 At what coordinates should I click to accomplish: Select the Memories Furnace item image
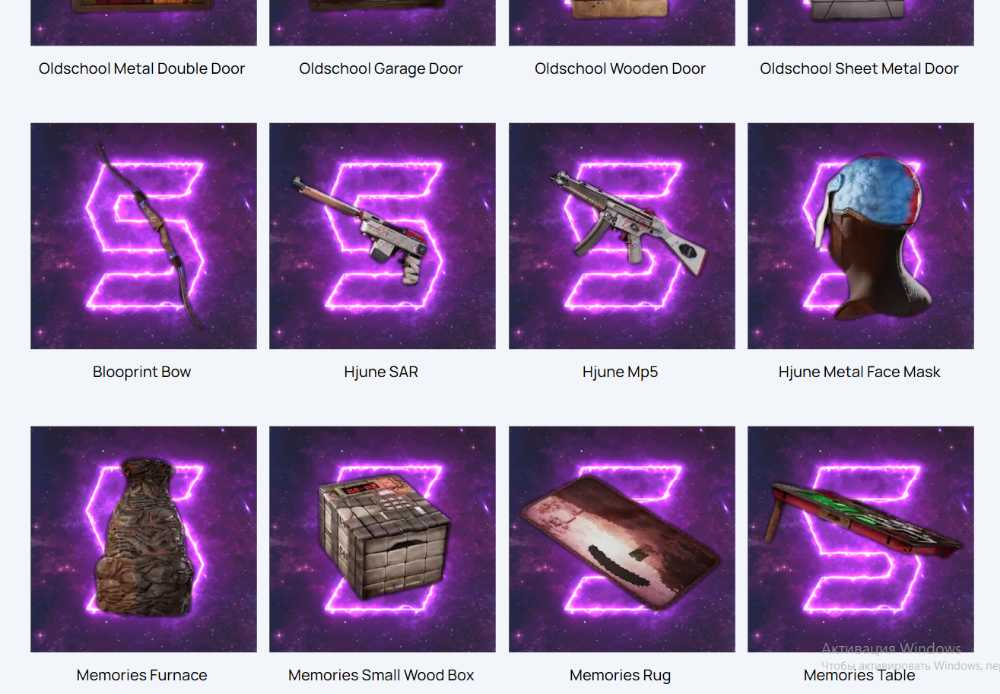[143, 539]
